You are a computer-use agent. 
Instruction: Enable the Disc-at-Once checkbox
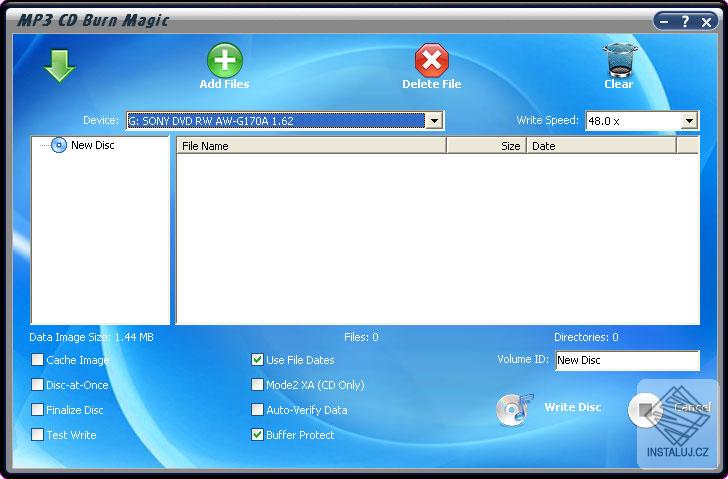(x=37, y=385)
